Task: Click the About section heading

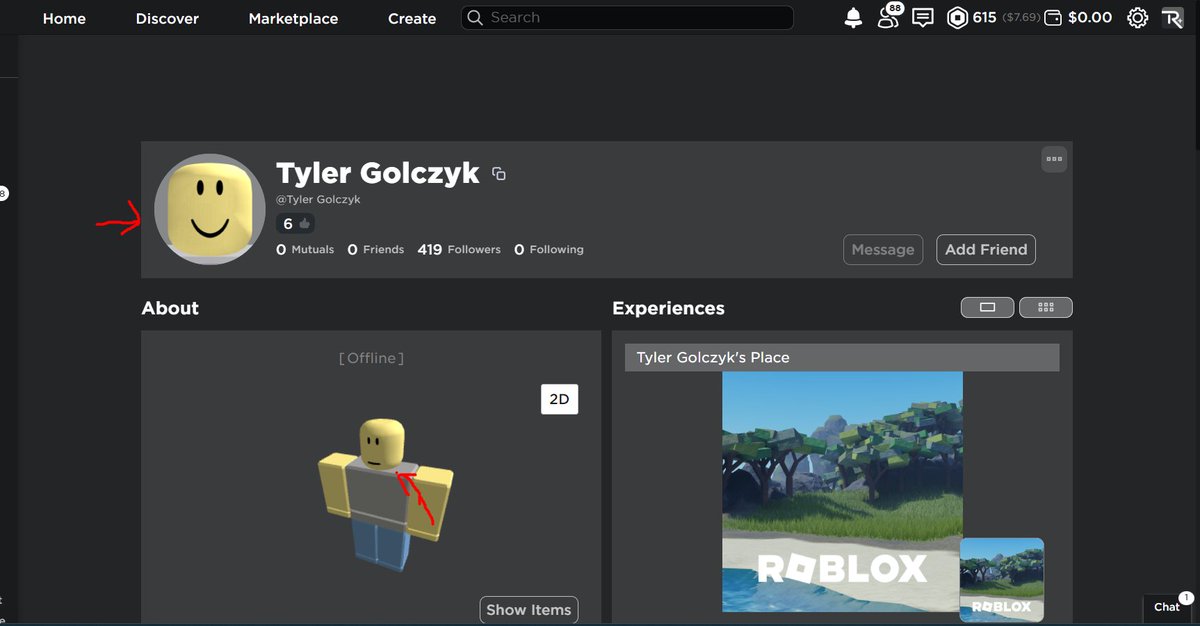Action: coord(170,308)
